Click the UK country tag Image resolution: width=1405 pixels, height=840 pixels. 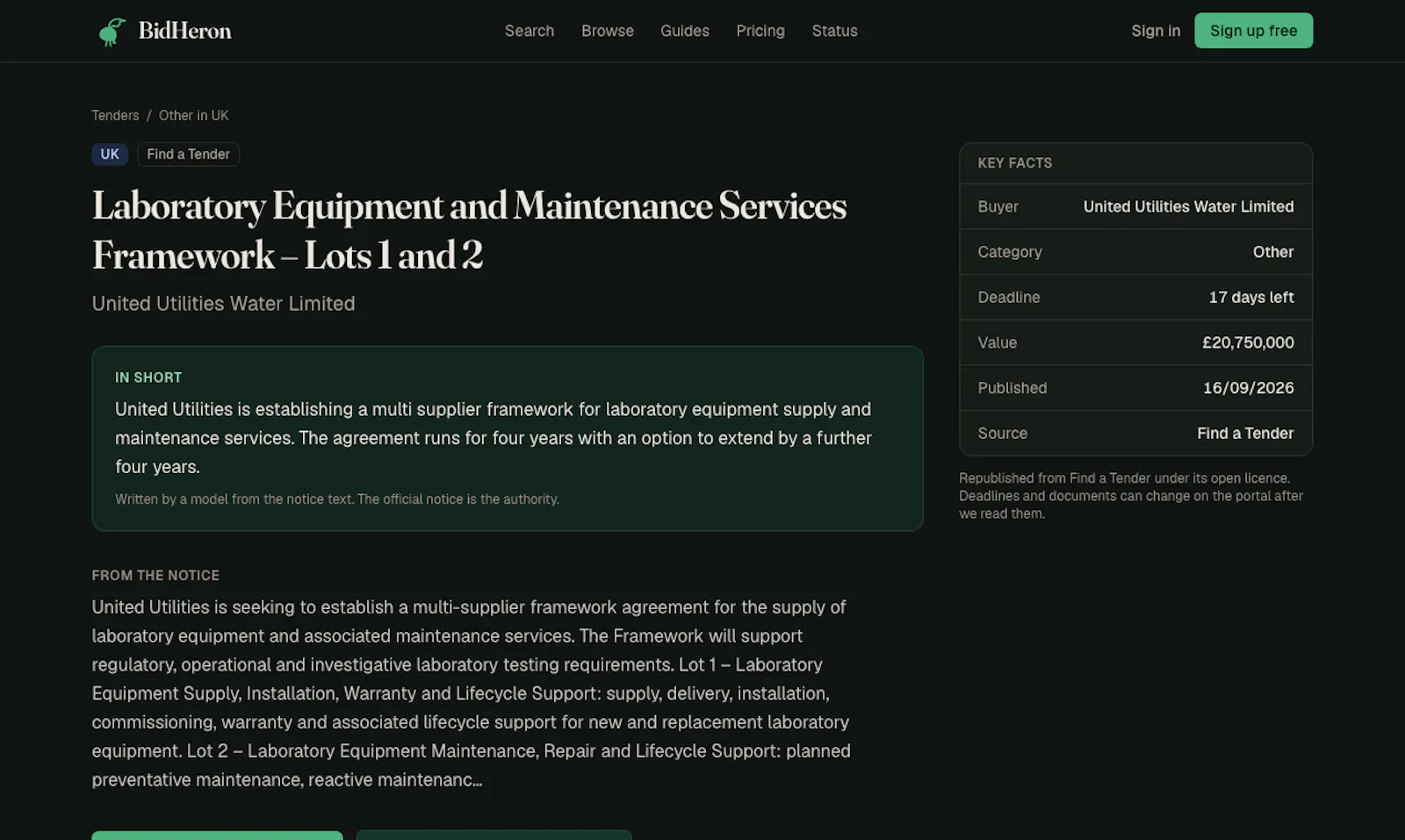coord(110,154)
